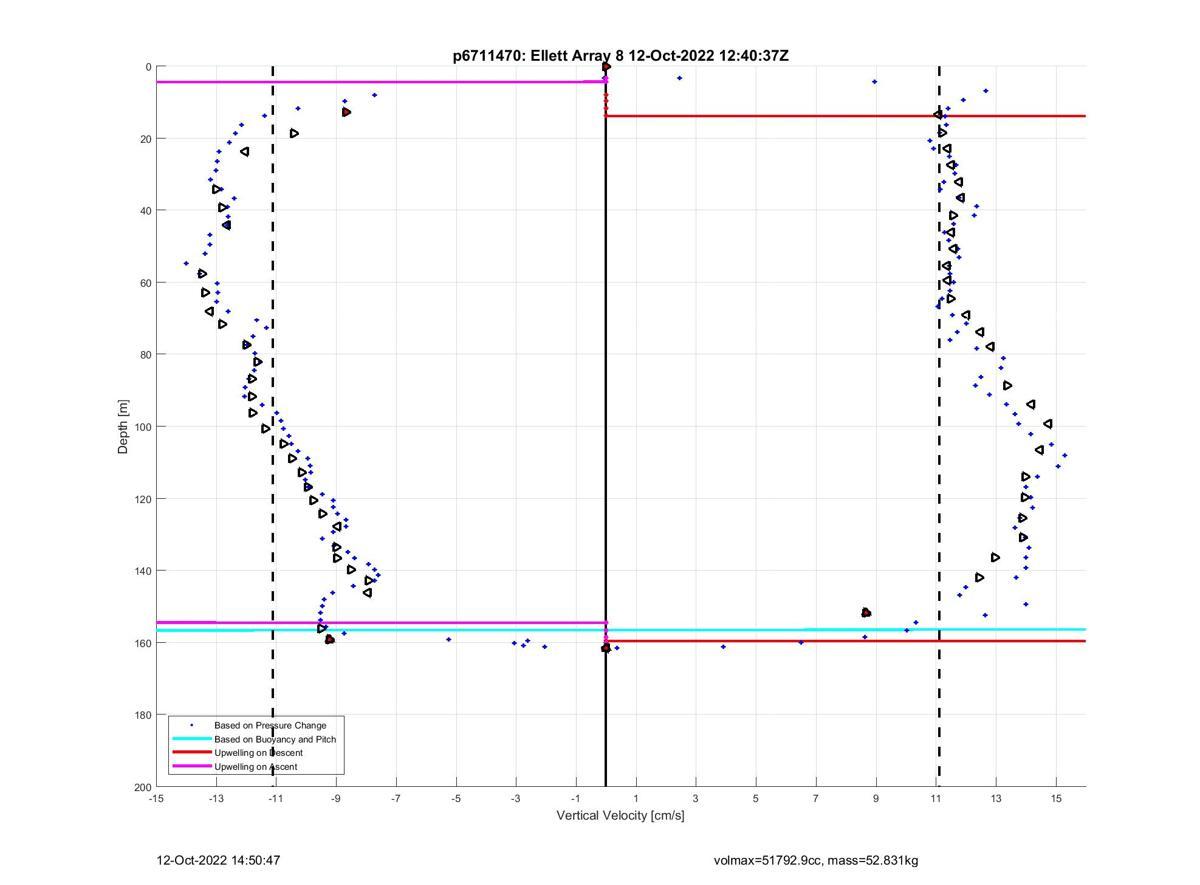Click y-axis tick label '100'
This screenshot has width=1200, height=885.
coord(142,427)
